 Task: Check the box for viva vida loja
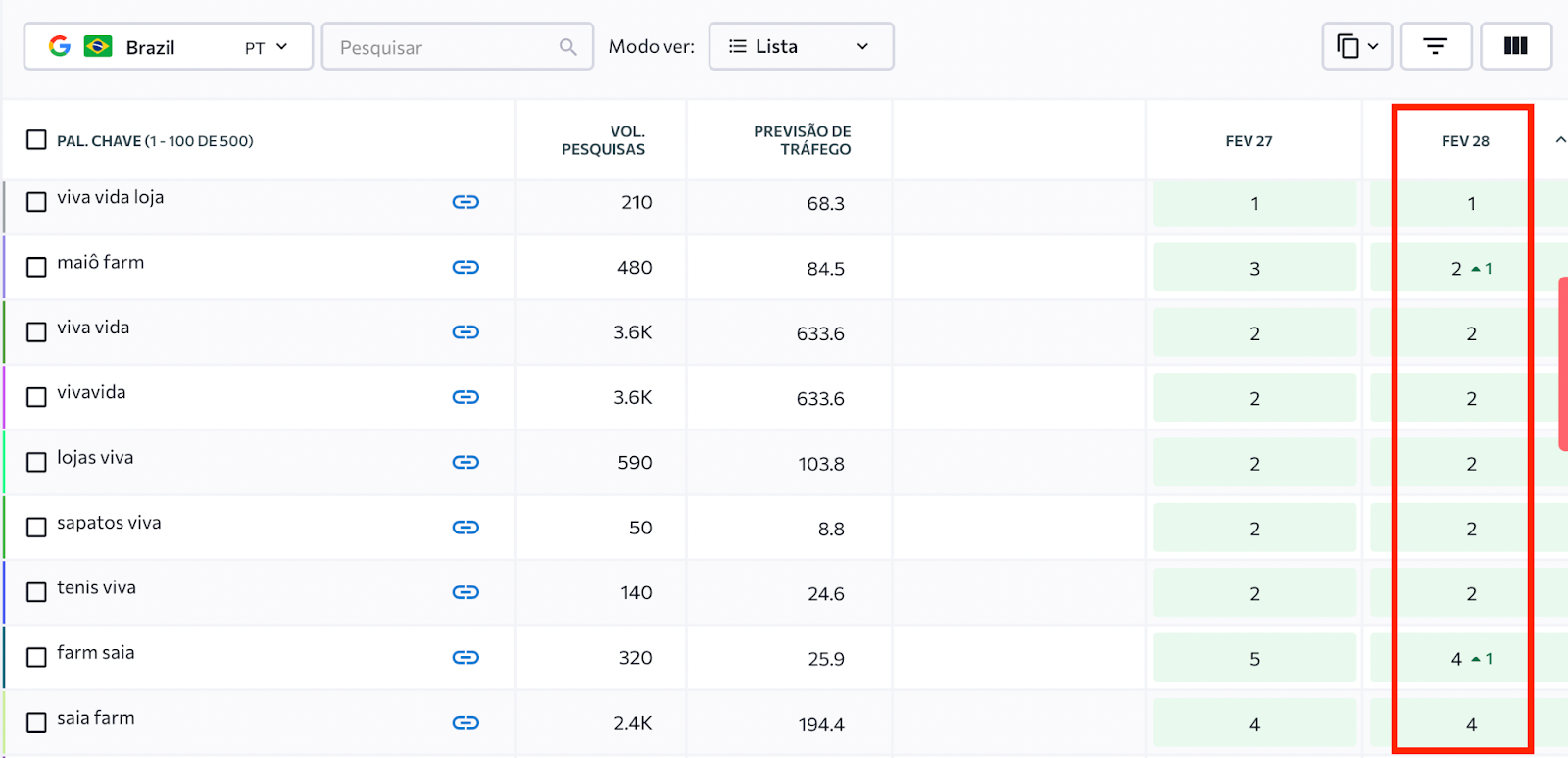[36, 202]
